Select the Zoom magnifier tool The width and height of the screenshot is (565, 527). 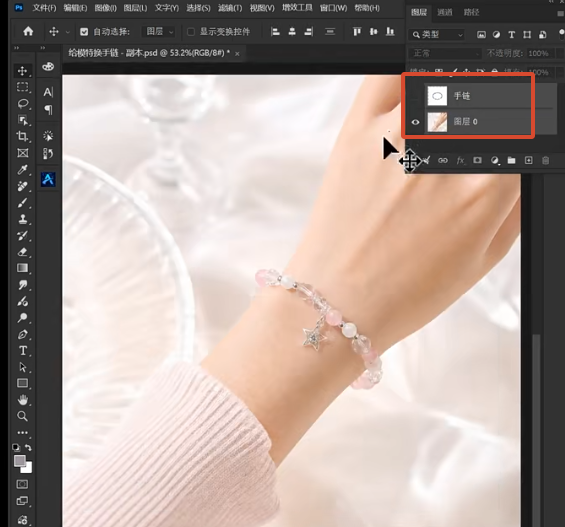pos(22,416)
